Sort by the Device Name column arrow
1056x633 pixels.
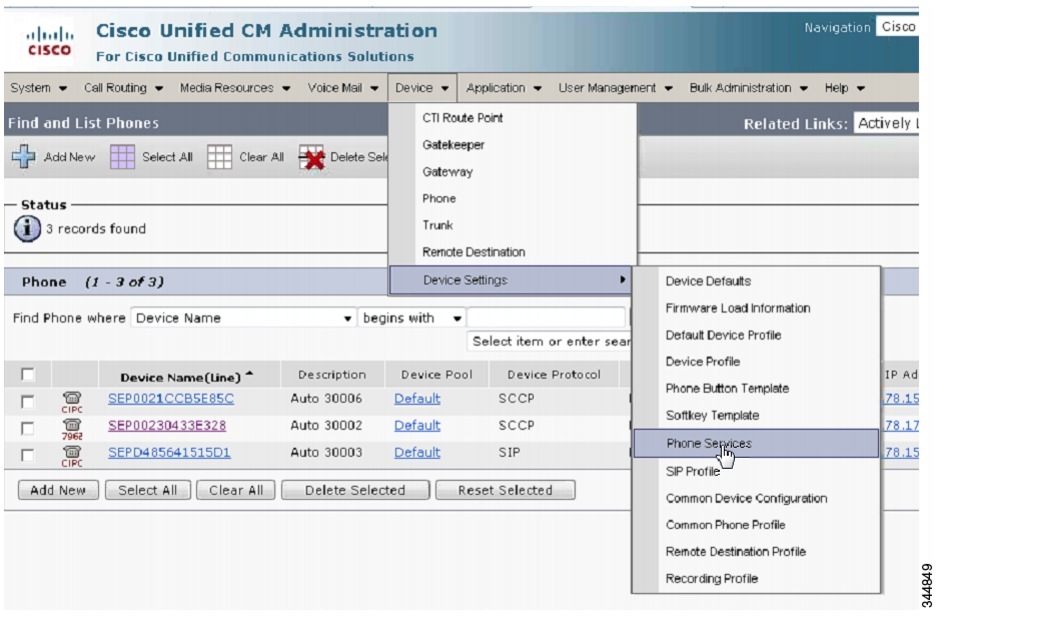(x=250, y=374)
